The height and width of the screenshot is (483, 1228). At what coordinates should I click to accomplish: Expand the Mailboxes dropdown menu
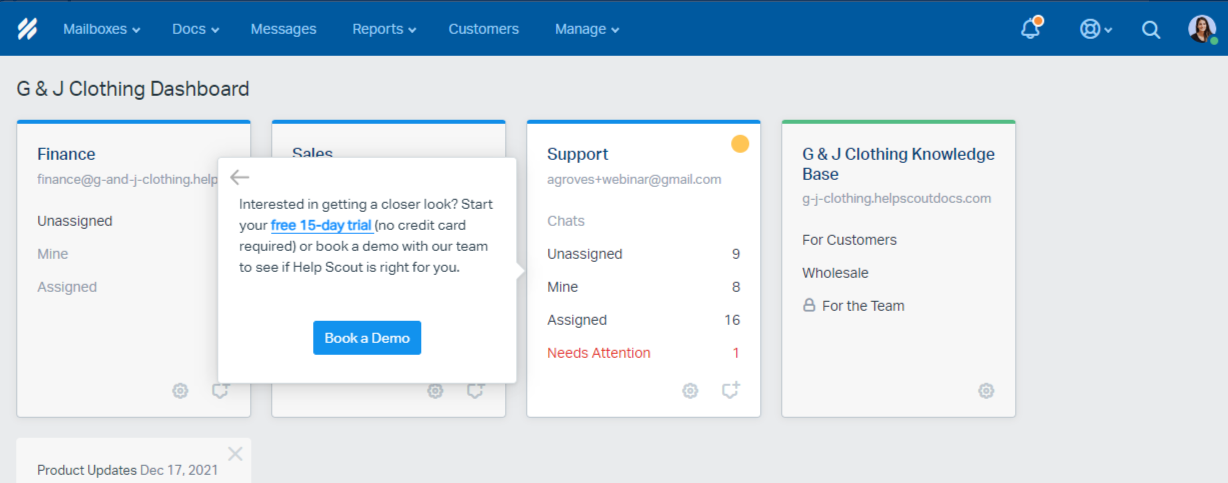101,29
